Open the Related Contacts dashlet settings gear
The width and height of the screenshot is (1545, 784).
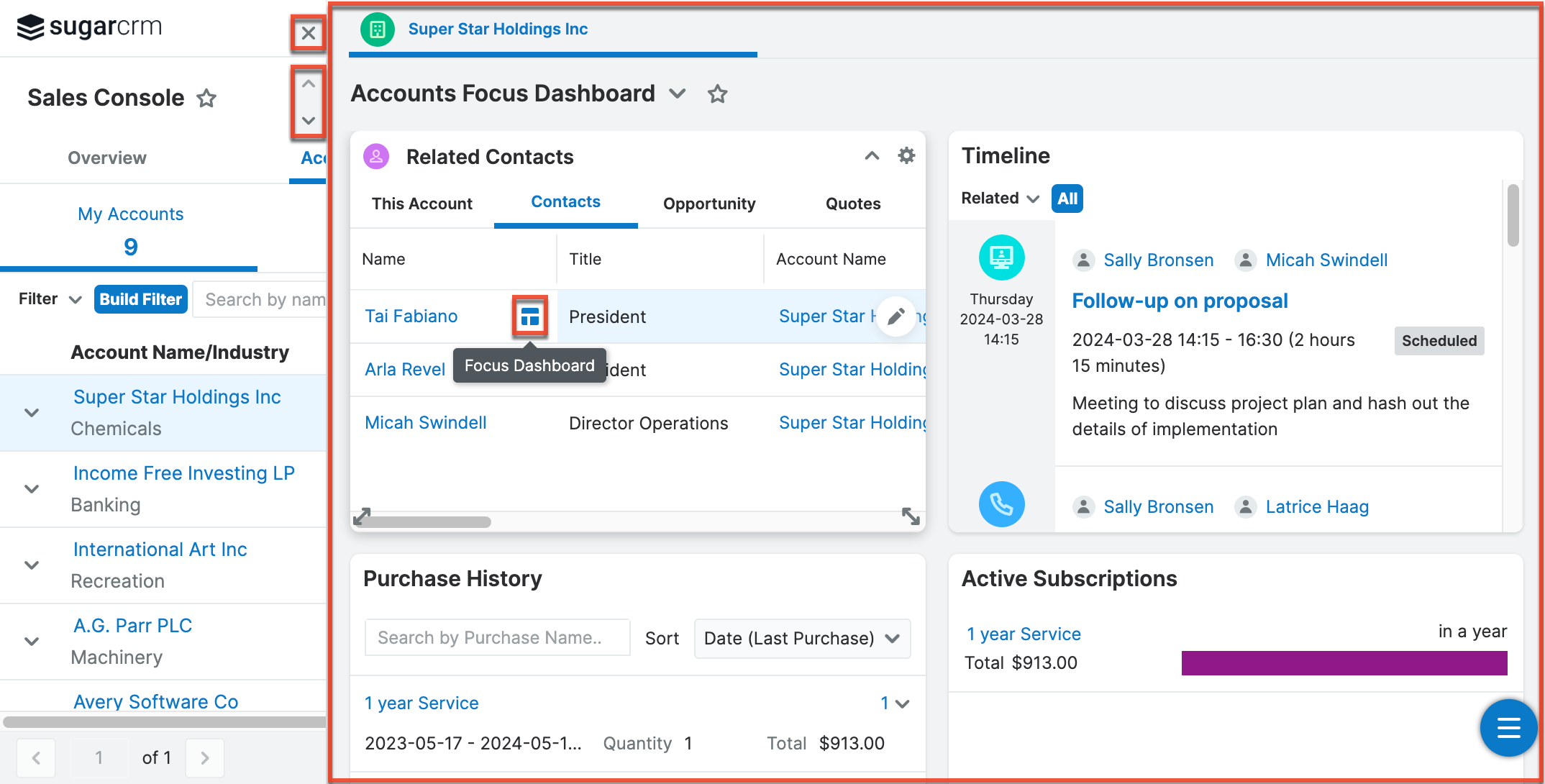click(x=906, y=155)
